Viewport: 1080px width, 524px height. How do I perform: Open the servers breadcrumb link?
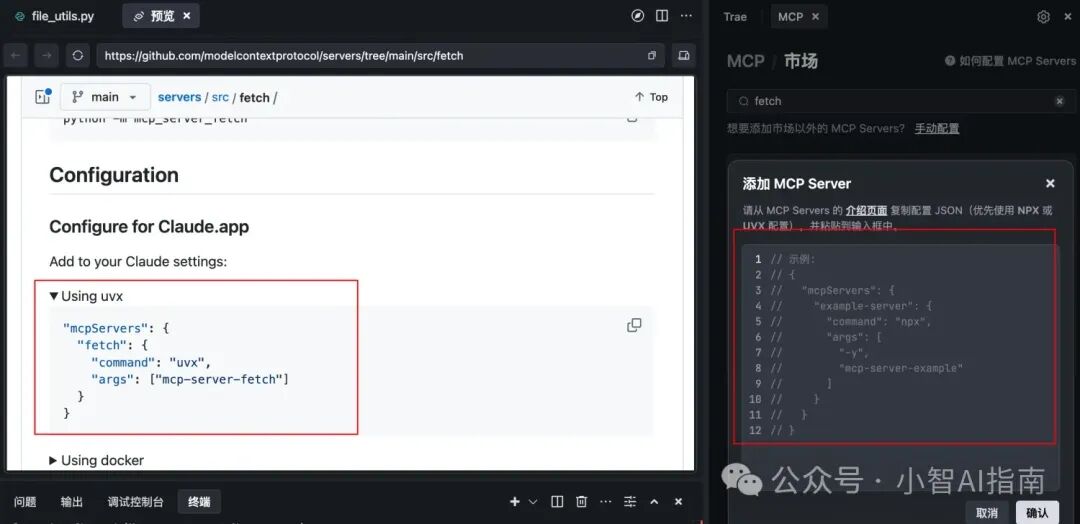pos(179,97)
